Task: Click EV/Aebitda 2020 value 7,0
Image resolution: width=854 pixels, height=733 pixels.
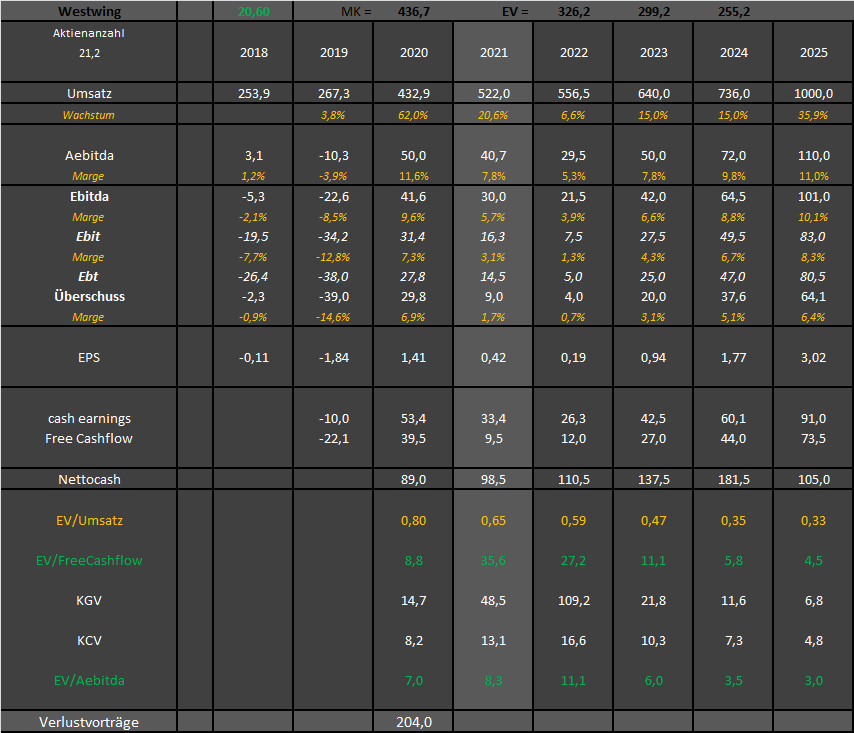Action: (413, 680)
